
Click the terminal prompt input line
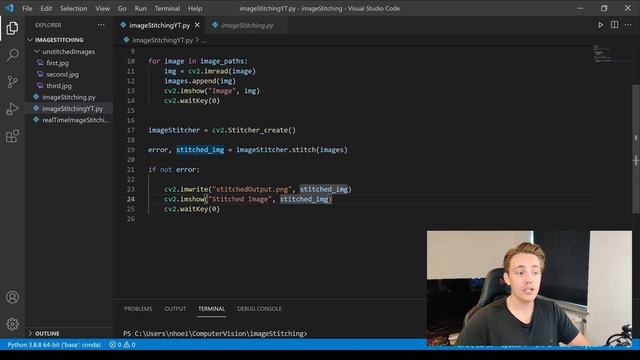(215, 333)
